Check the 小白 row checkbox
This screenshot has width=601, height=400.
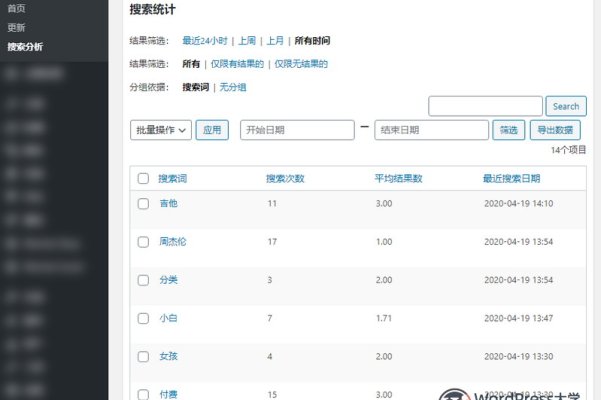point(143,318)
